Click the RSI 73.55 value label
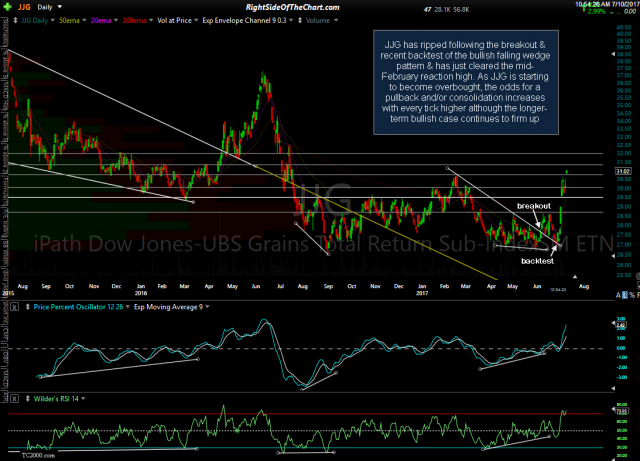The image size is (640, 461). tap(622, 410)
